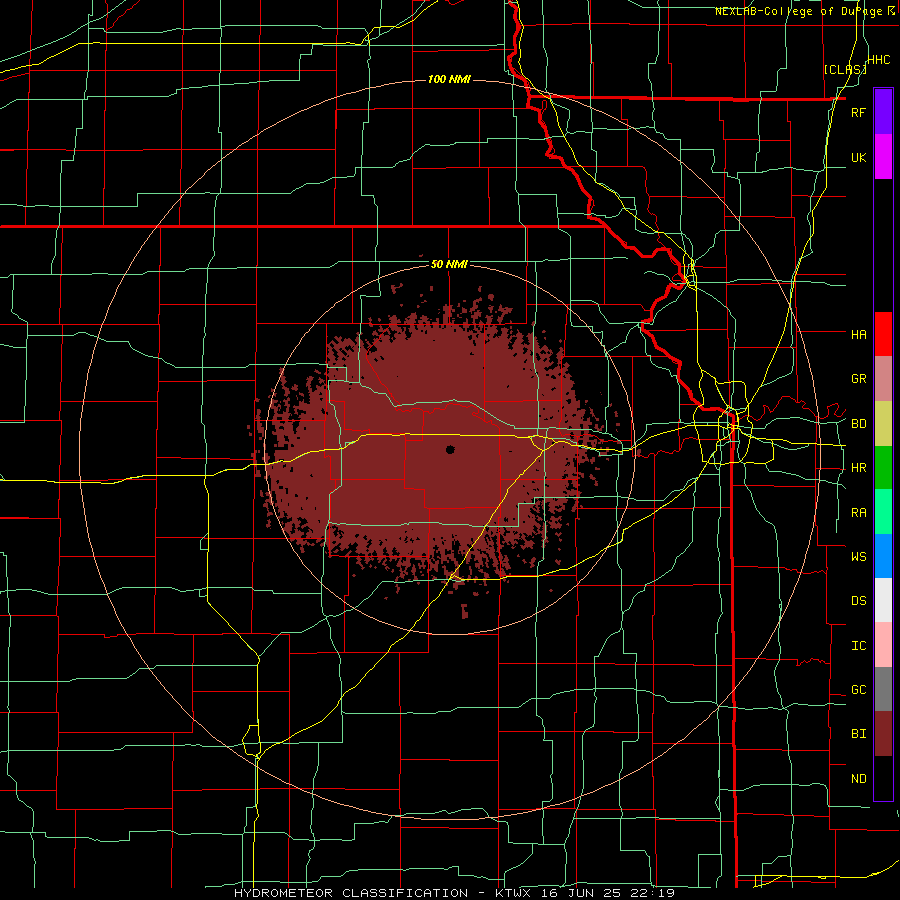Click the WS legend label

click(x=858, y=557)
